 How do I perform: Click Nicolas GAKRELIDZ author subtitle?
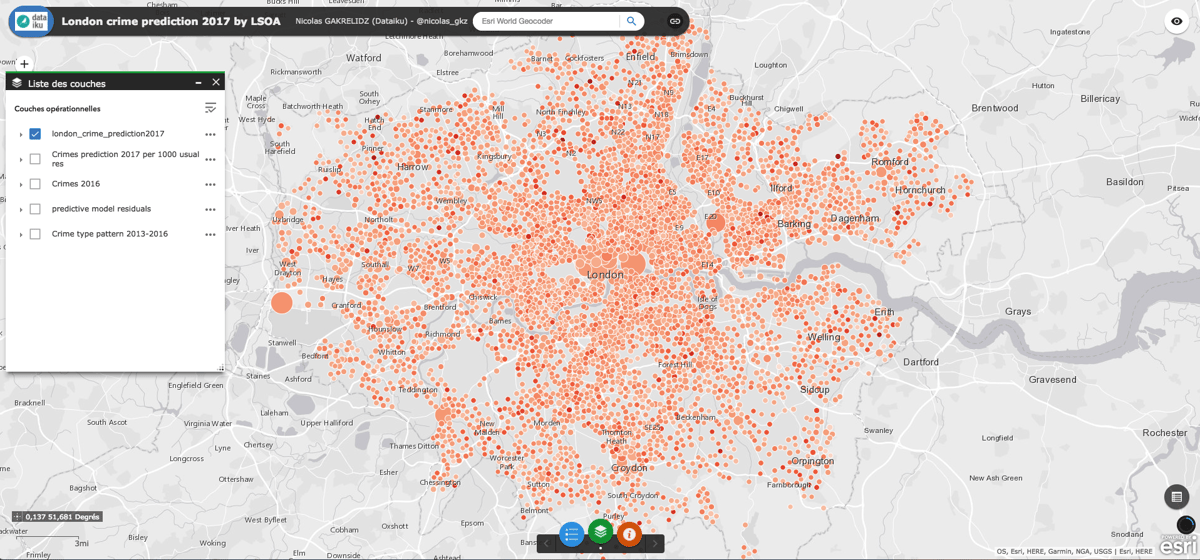(x=382, y=21)
